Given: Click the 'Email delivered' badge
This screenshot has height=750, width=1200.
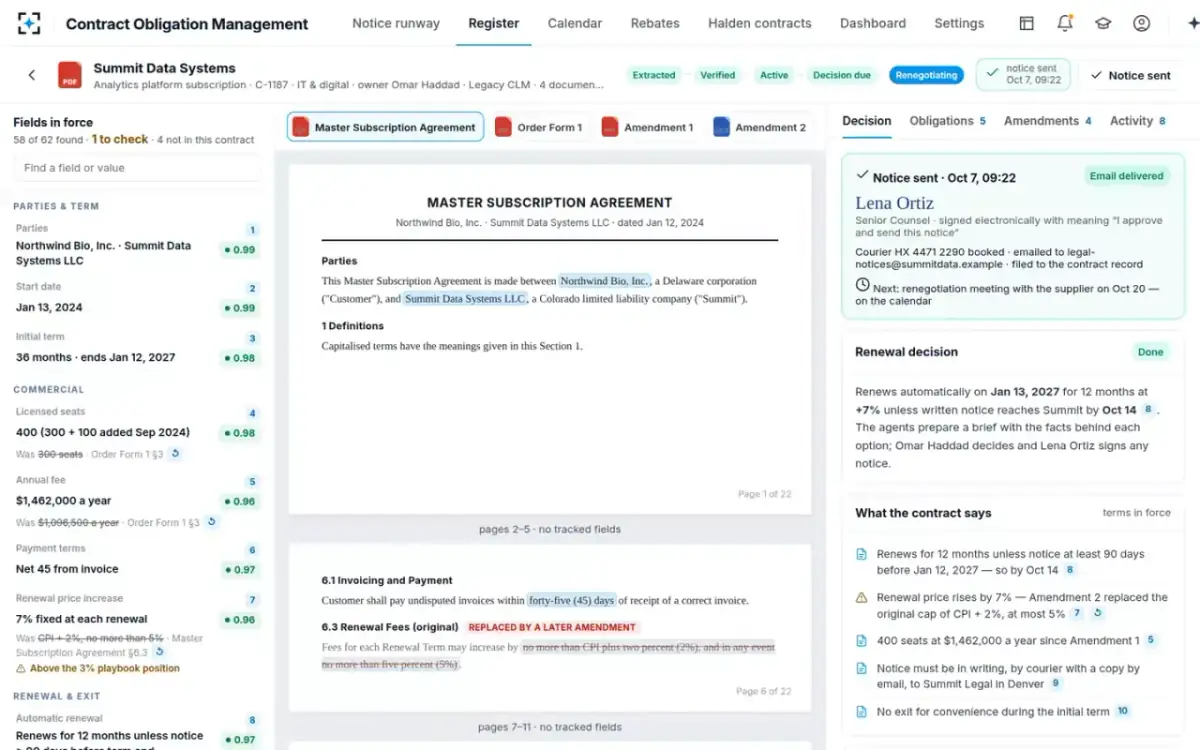Looking at the screenshot, I should click(x=1127, y=176).
